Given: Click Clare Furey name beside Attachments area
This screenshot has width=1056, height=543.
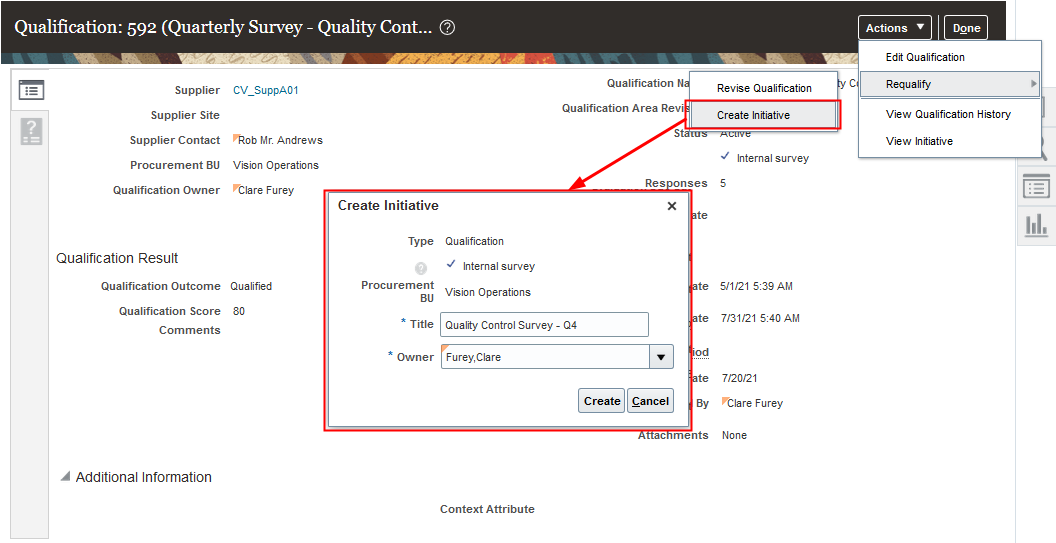Looking at the screenshot, I should coord(755,403).
